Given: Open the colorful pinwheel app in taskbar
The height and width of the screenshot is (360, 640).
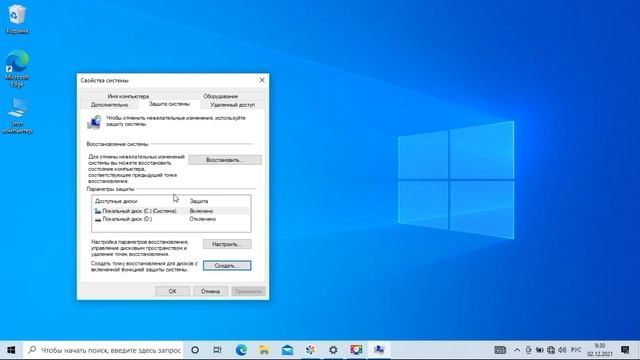Looking at the screenshot, I should point(310,350).
